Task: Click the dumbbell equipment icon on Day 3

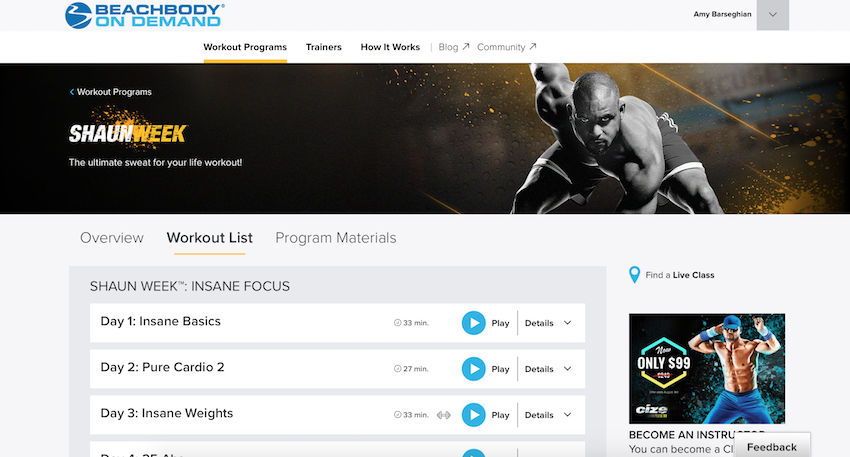Action: click(x=443, y=415)
